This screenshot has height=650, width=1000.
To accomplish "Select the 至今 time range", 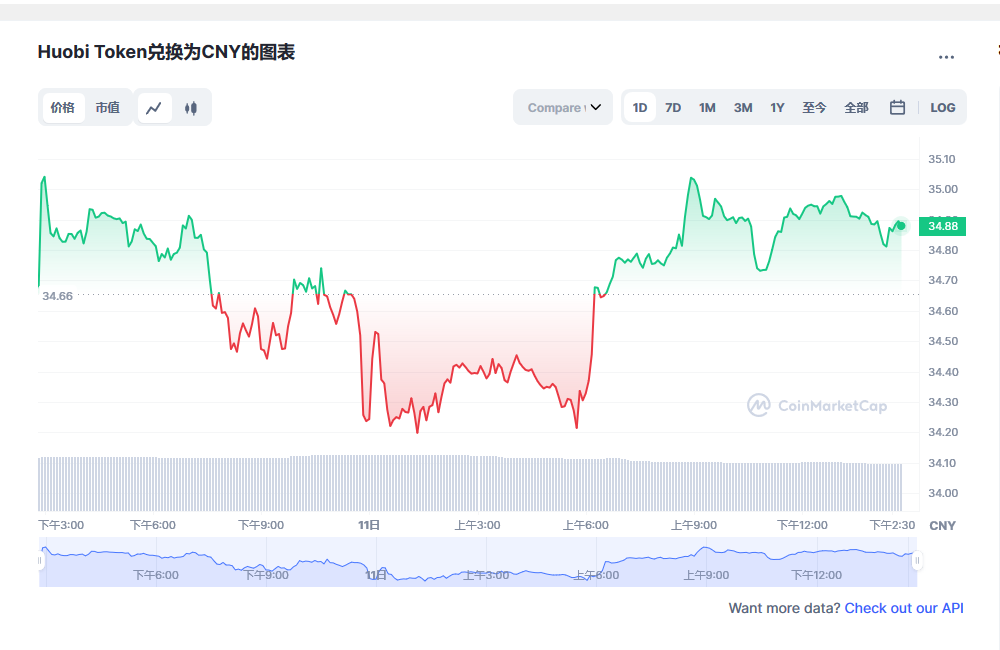I will [814, 108].
